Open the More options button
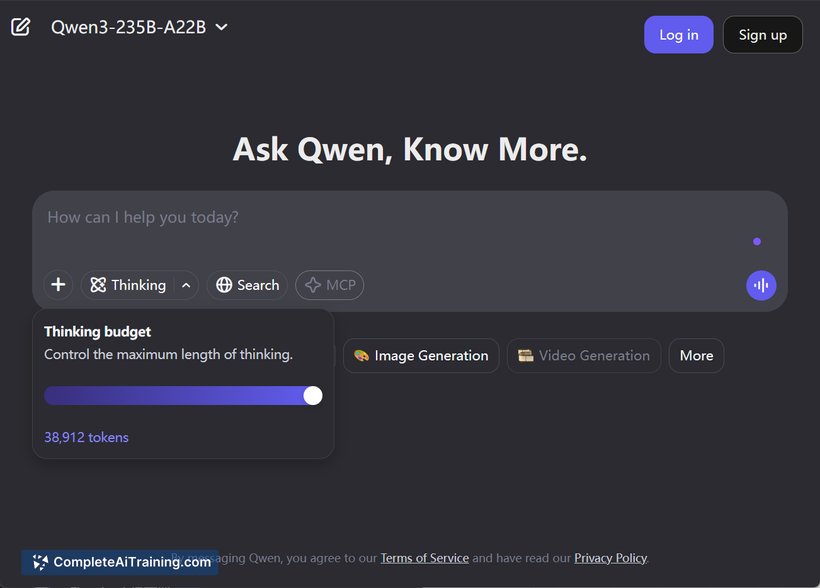 coord(696,356)
